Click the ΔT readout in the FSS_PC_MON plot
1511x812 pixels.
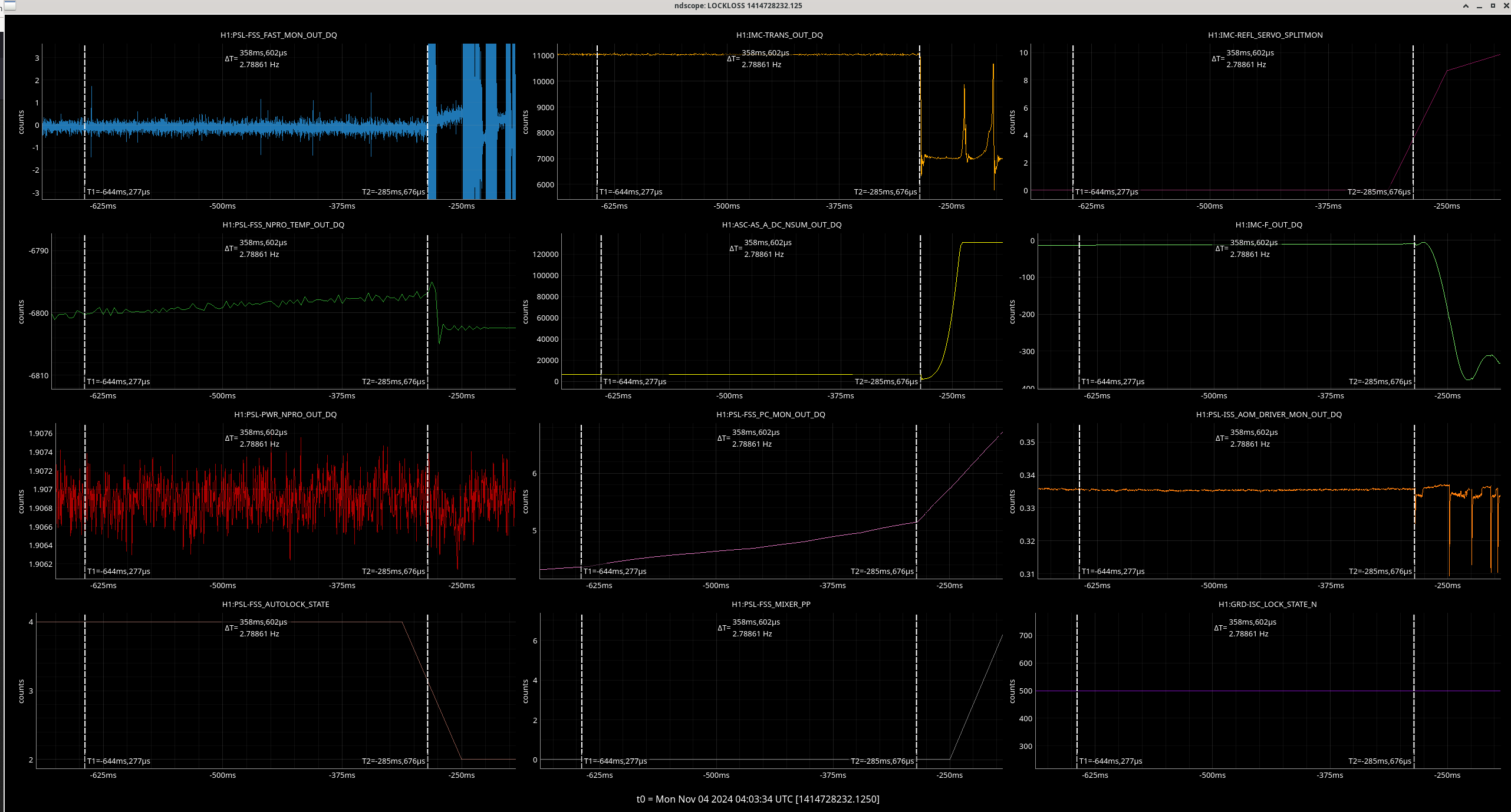tap(749, 438)
